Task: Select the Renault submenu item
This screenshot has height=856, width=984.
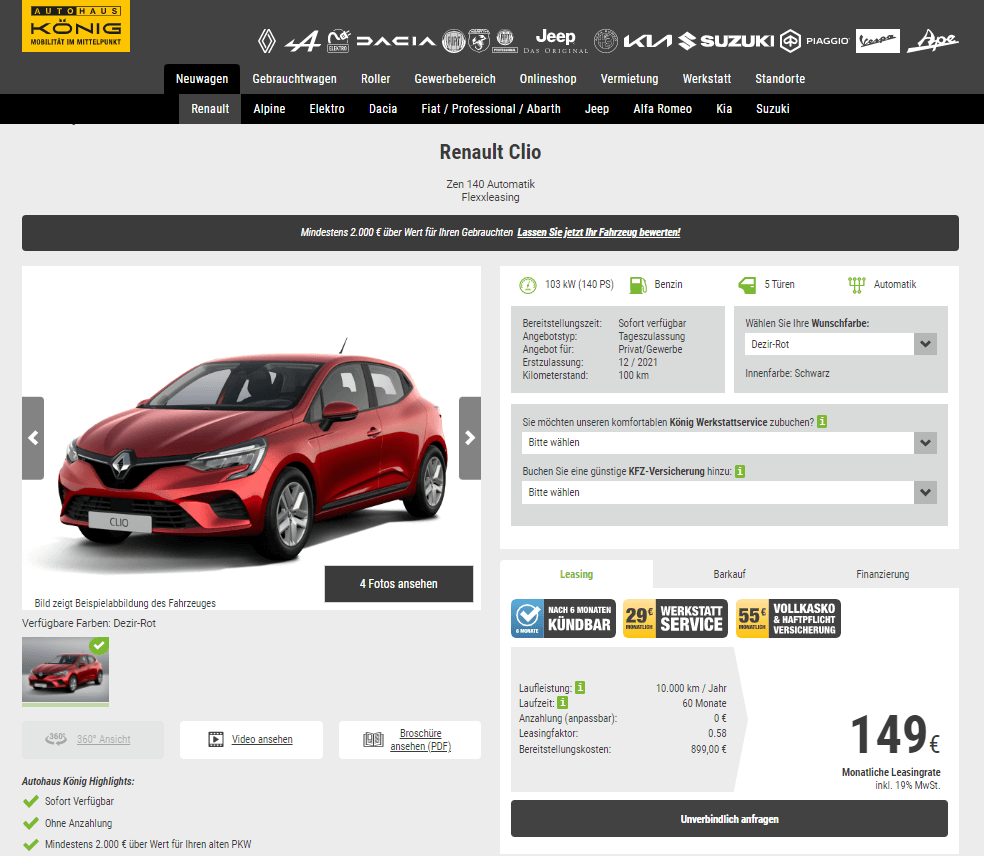Action: (x=210, y=109)
